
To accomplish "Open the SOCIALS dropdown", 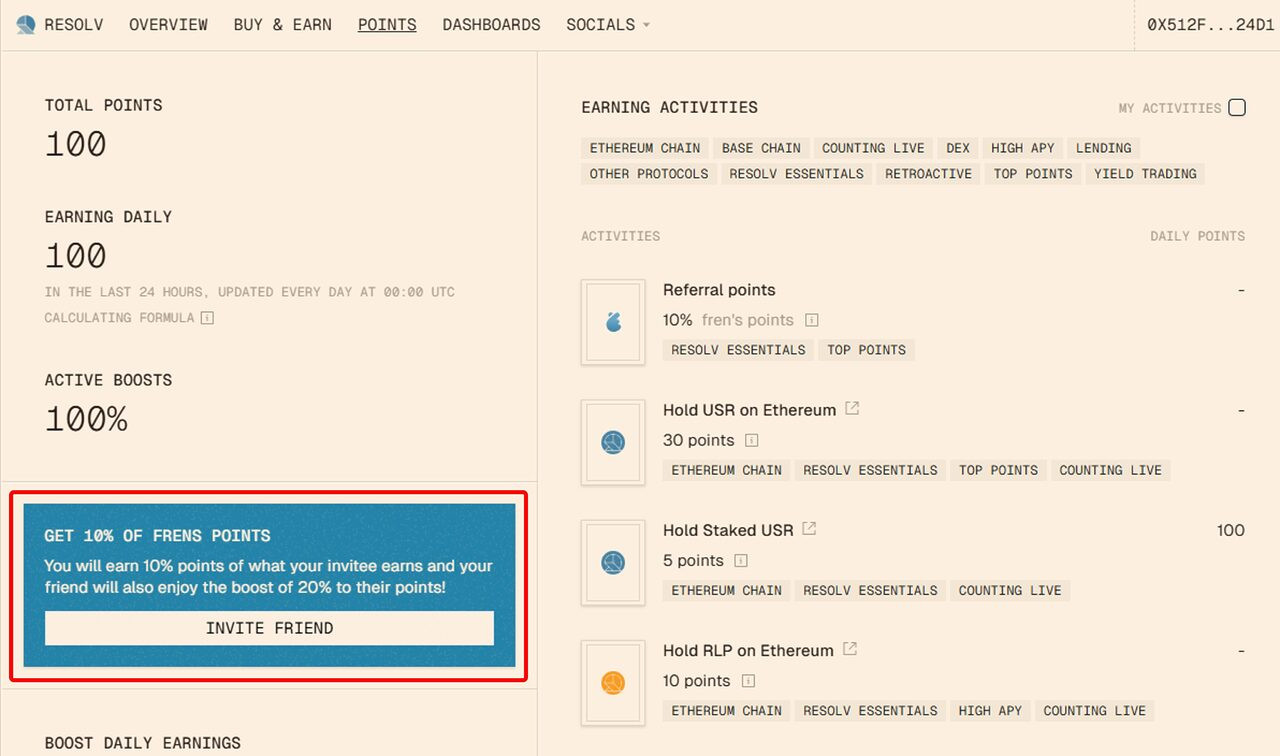I will 607,24.
